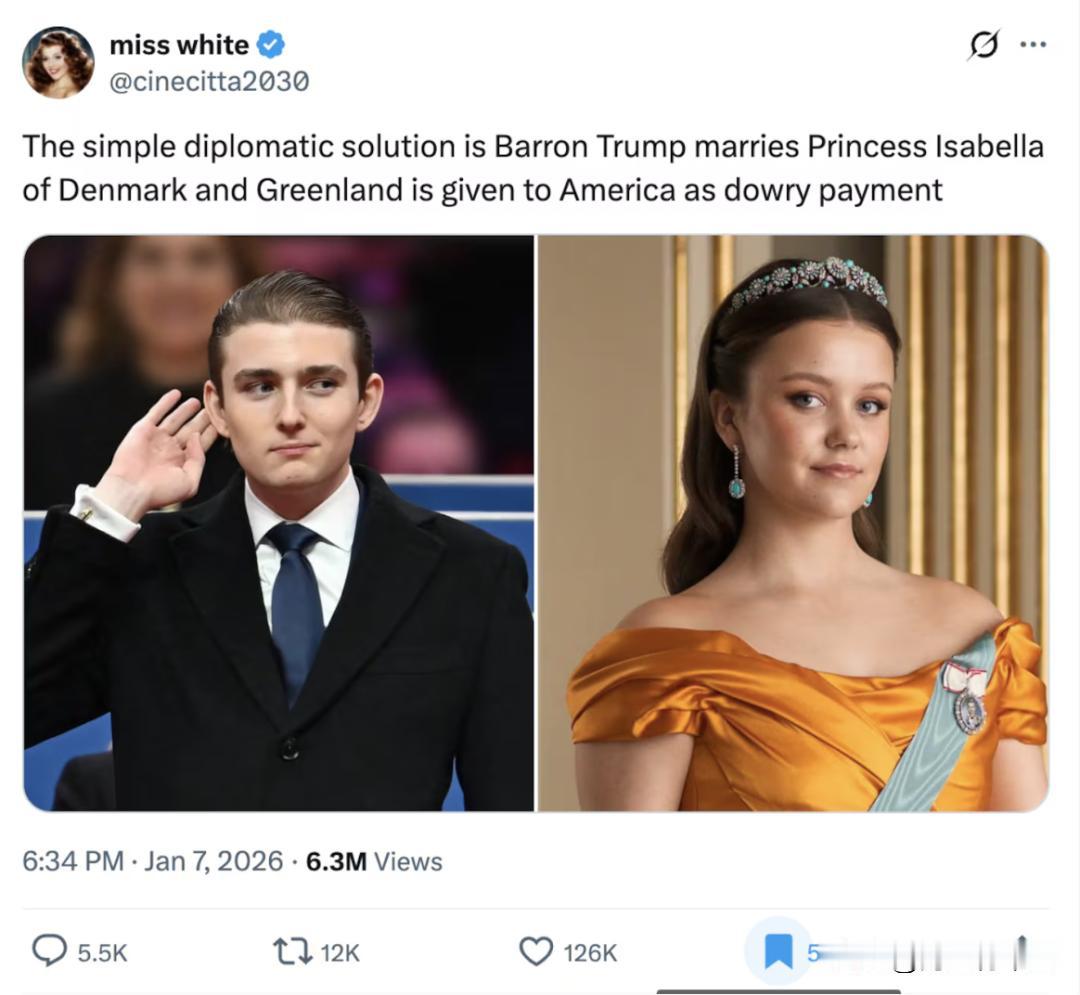The image size is (1080, 995).
Task: Click the reply speech bubble icon
Action: (49, 952)
